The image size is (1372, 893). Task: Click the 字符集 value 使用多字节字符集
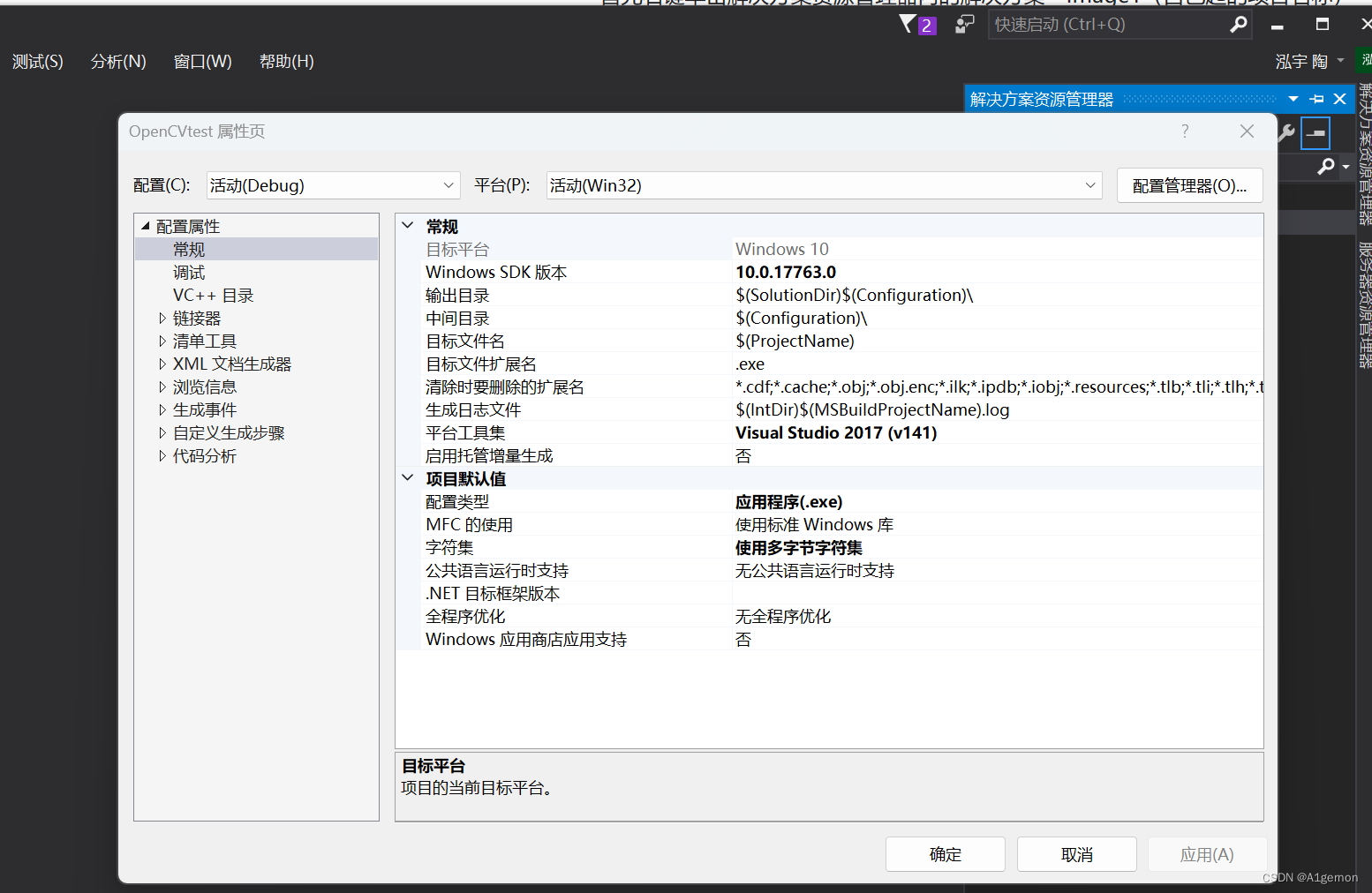coord(998,547)
